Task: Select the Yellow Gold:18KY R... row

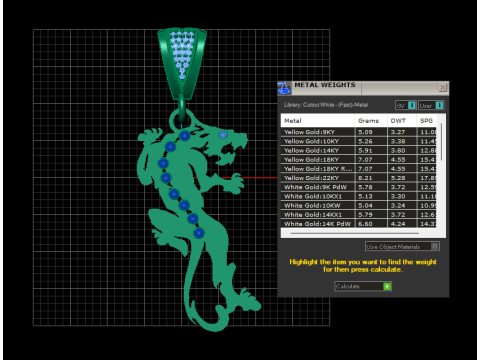Action: 358,169
